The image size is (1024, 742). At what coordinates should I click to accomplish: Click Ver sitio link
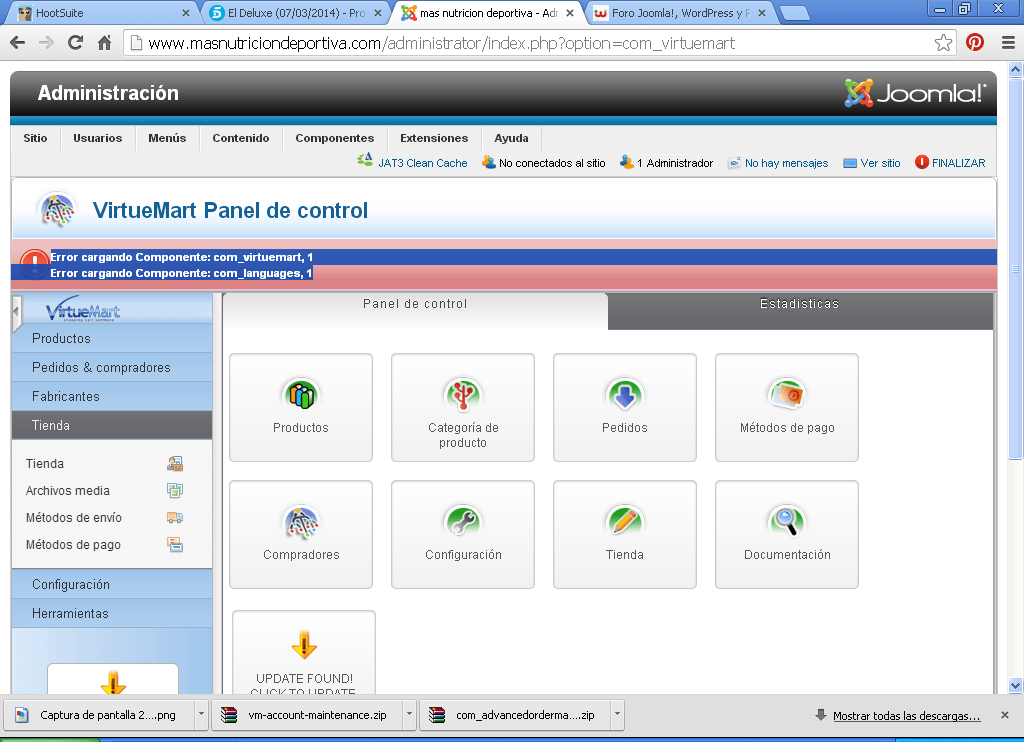(880, 163)
